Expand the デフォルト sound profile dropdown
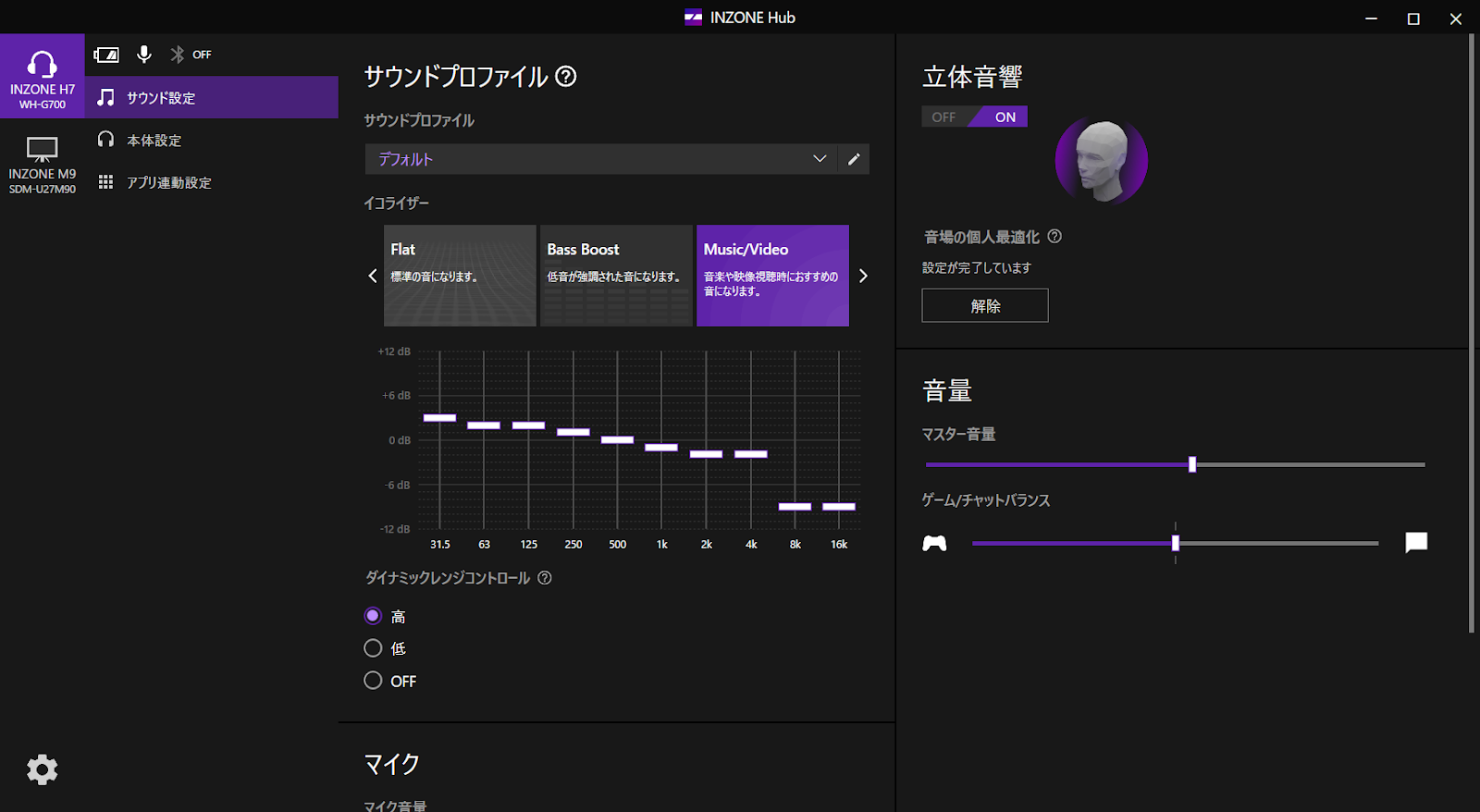1480x812 pixels. point(601,159)
